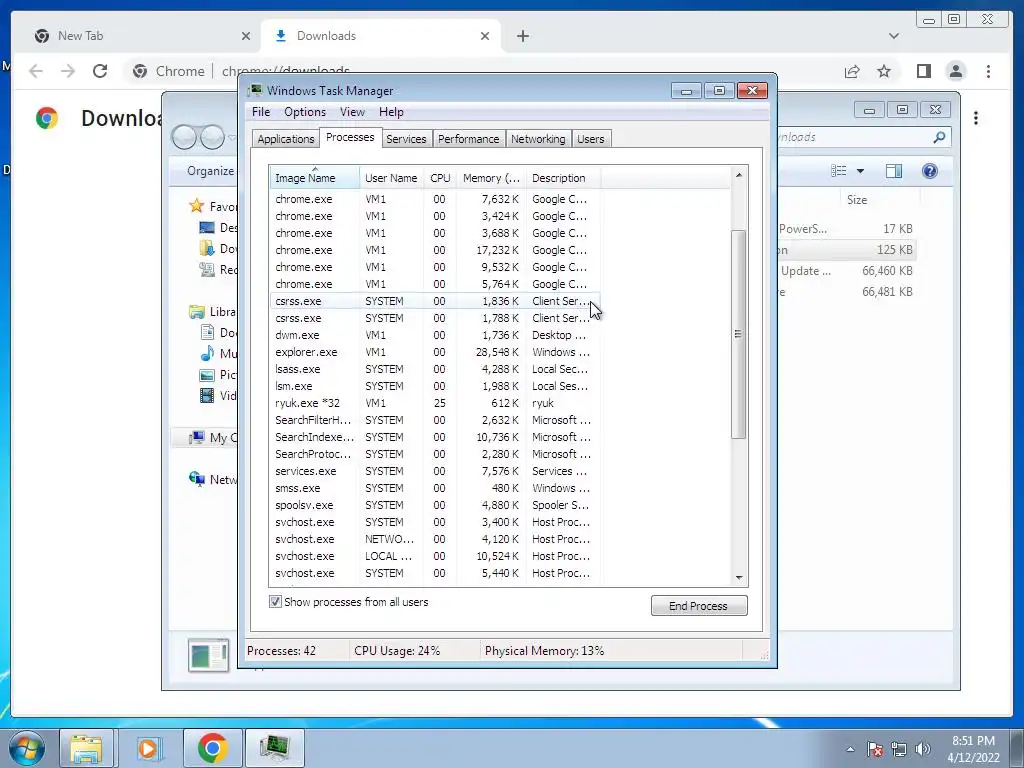Click Action Center flag tray icon
The image size is (1024, 768).
[875, 749]
